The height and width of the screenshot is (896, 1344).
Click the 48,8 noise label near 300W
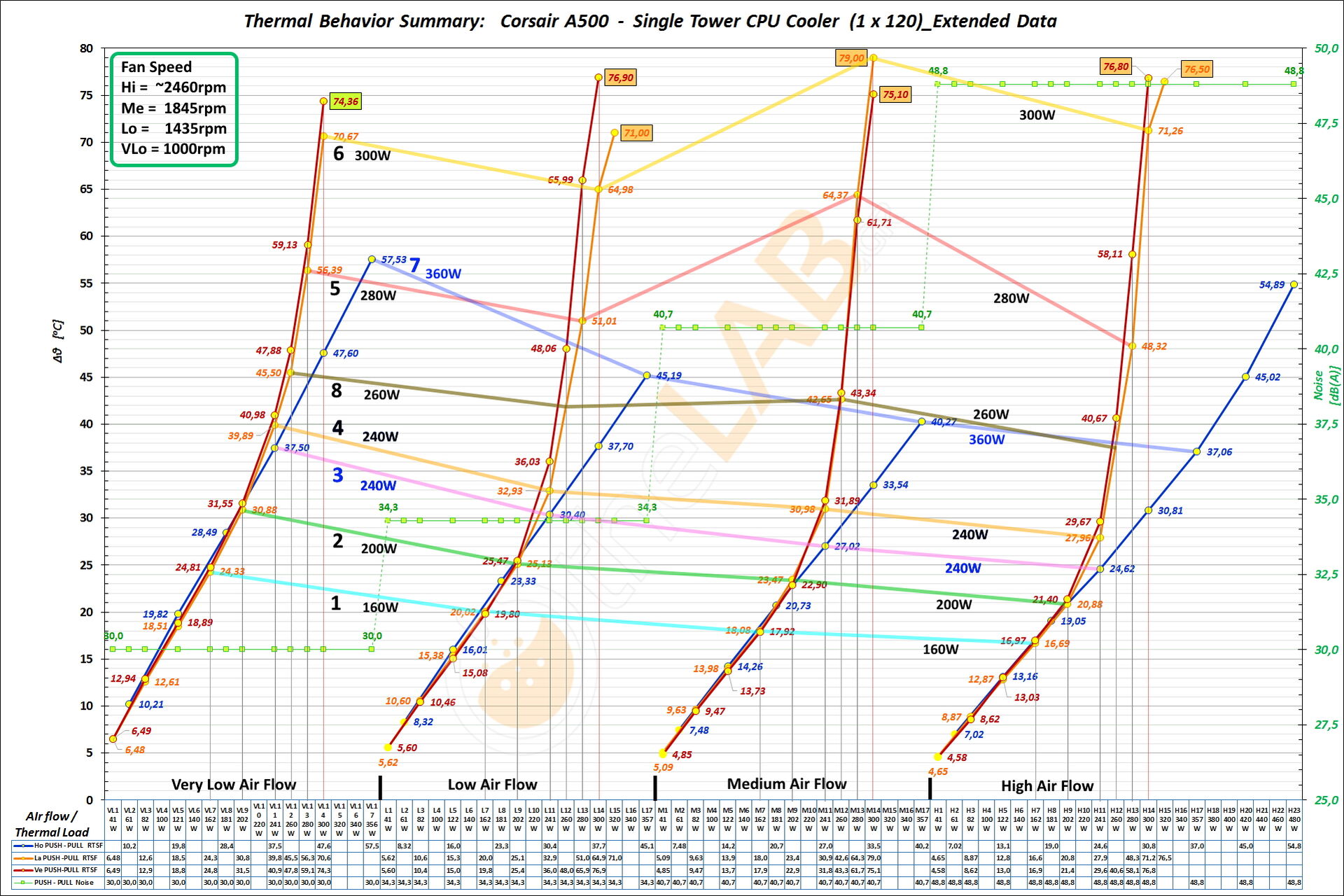[938, 71]
